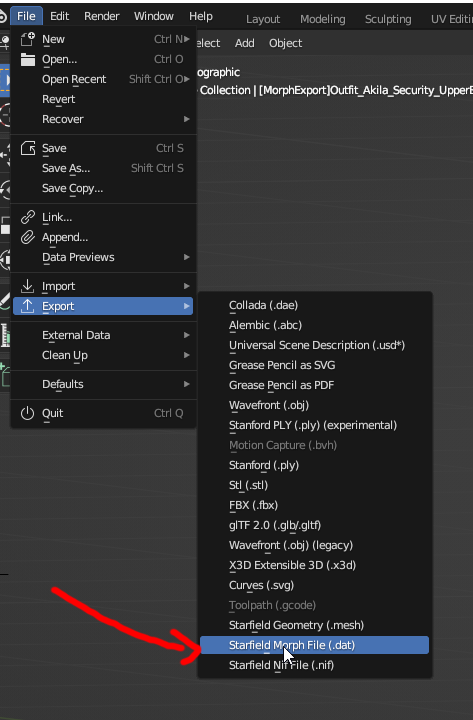Click the Link chain icon
Screen dimensions: 473x720
pos(28,217)
